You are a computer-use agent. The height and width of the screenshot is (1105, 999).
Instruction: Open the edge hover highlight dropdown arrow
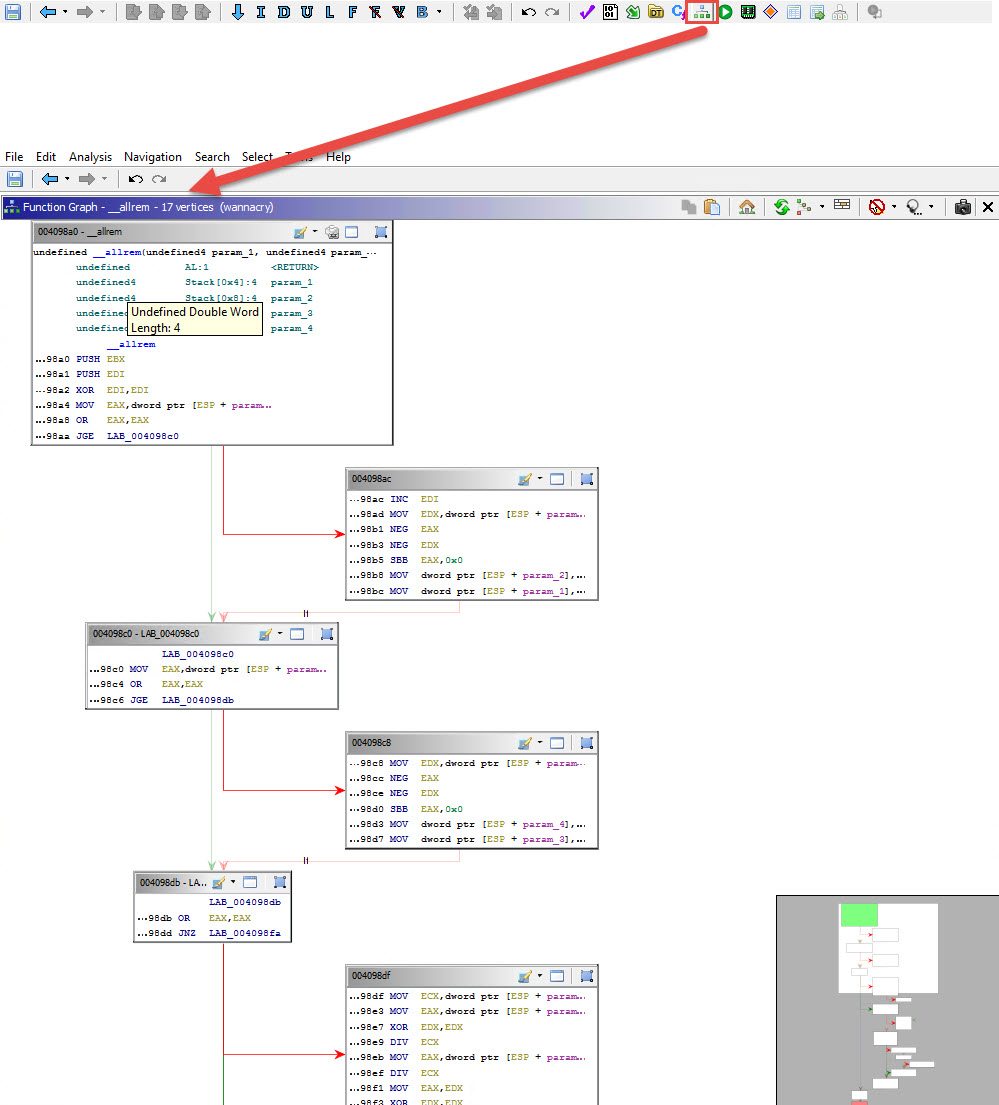click(x=894, y=206)
